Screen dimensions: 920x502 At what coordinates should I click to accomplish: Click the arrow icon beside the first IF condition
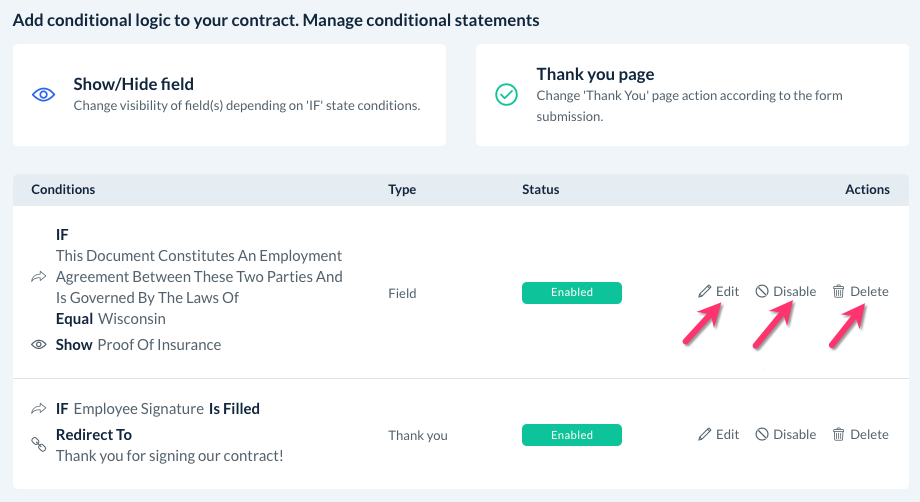click(x=39, y=277)
